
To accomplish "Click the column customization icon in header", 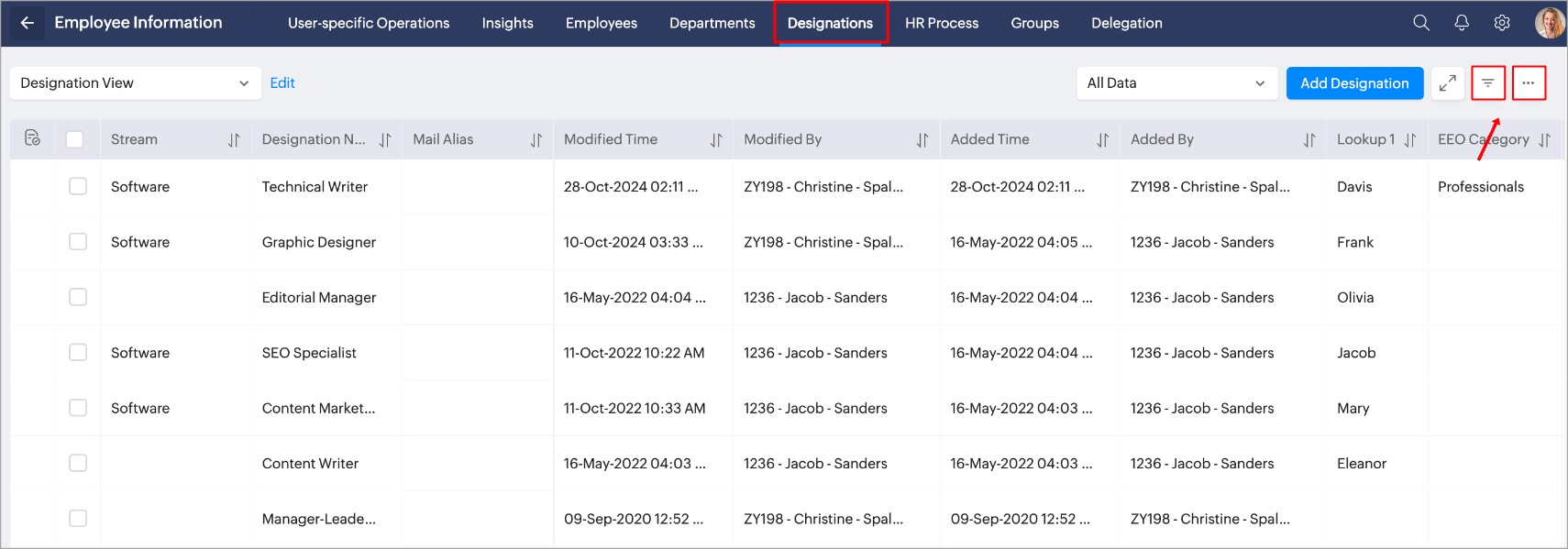I will click(x=32, y=138).
